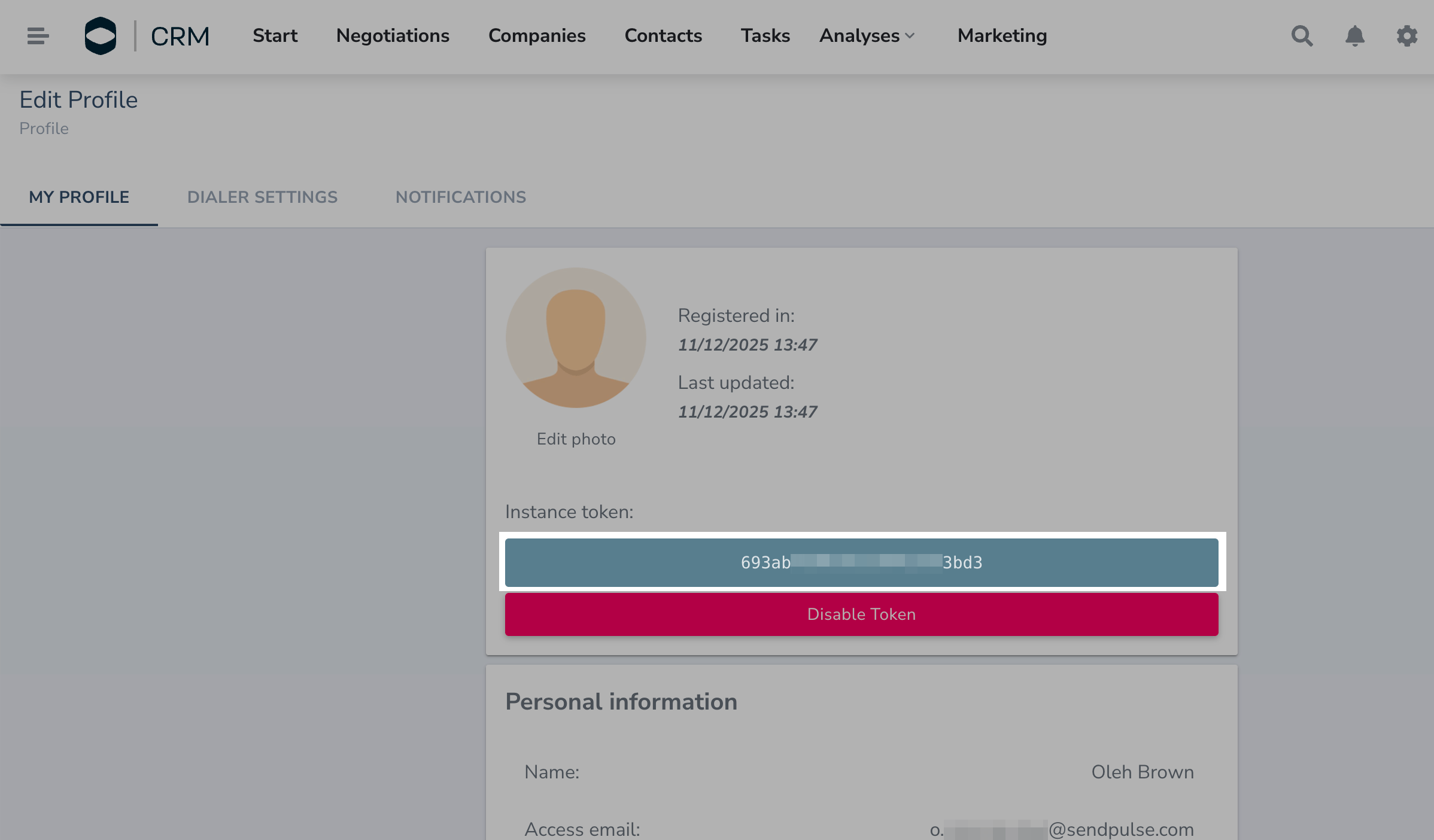Select the My Profile tab
The height and width of the screenshot is (840, 1434).
79,197
